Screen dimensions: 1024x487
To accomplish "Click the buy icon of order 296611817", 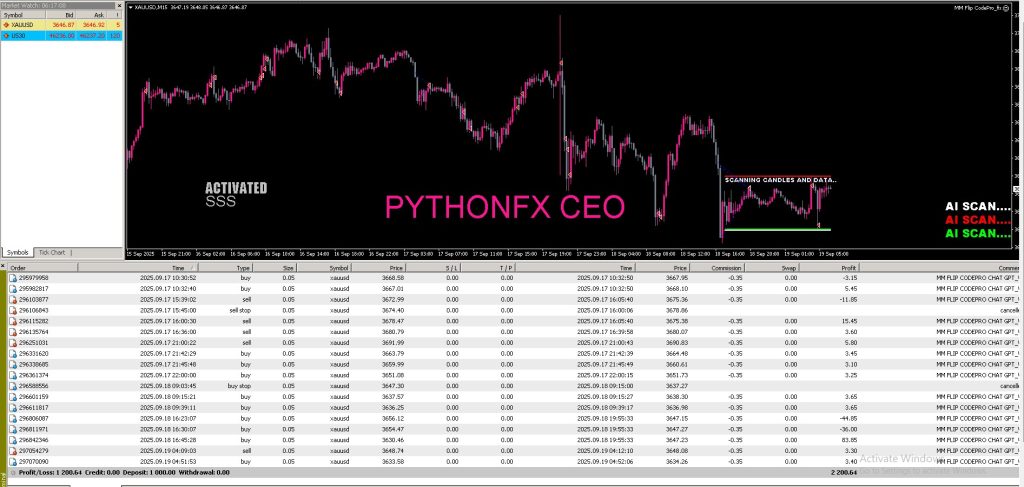I will point(13,407).
